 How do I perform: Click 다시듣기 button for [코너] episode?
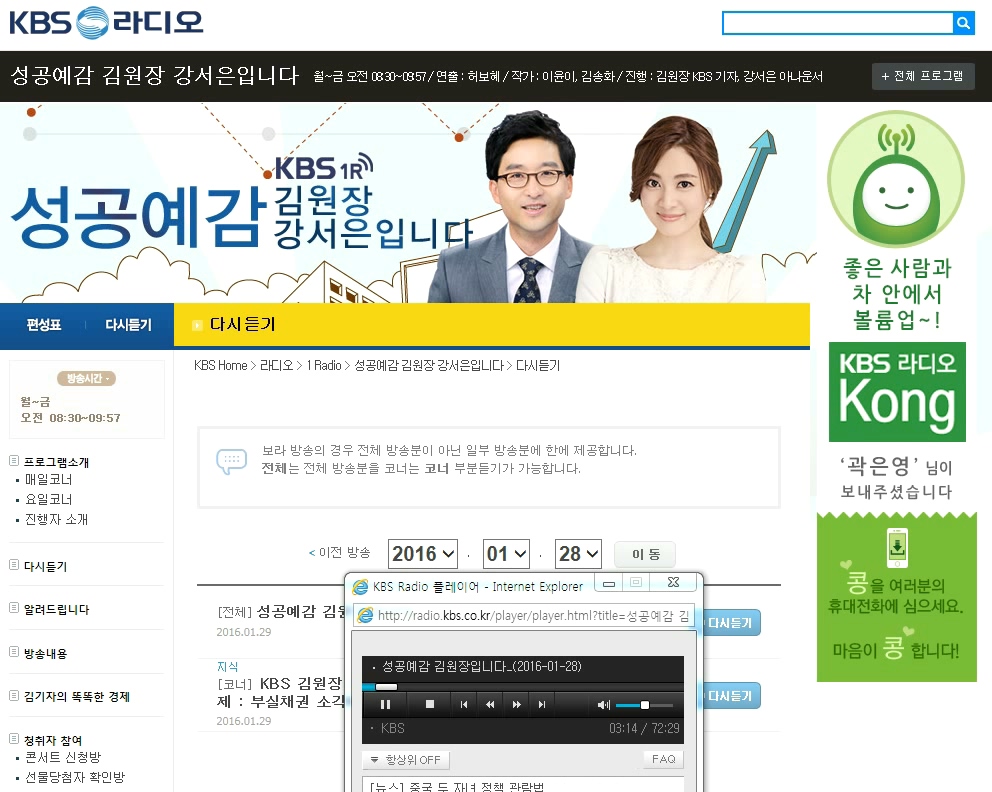pos(731,696)
